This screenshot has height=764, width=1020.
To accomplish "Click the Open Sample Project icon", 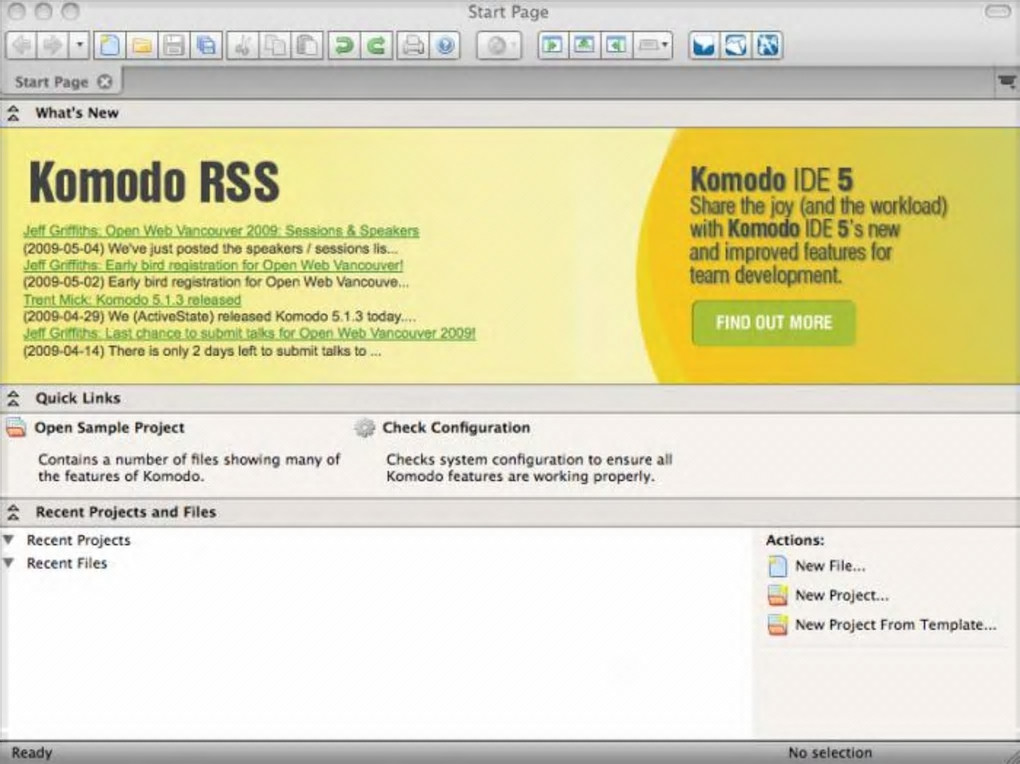I will 16,428.
